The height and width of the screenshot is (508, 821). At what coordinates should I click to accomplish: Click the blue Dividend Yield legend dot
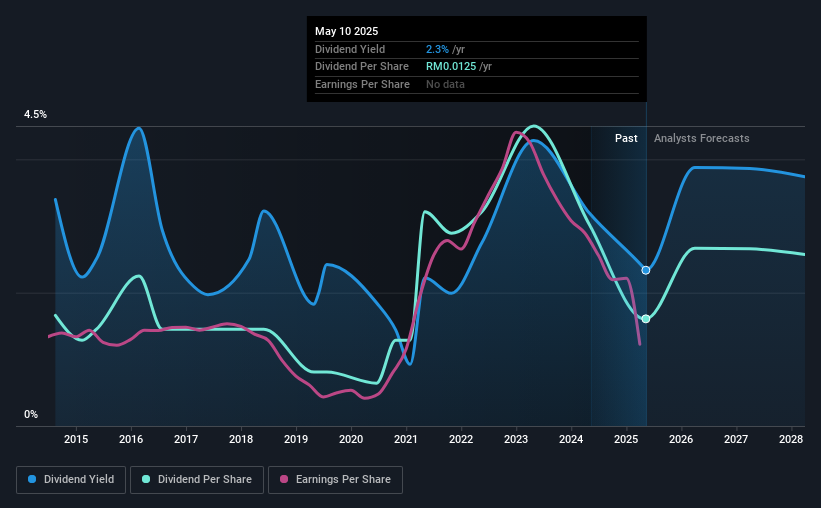pyautogui.click(x=32, y=479)
